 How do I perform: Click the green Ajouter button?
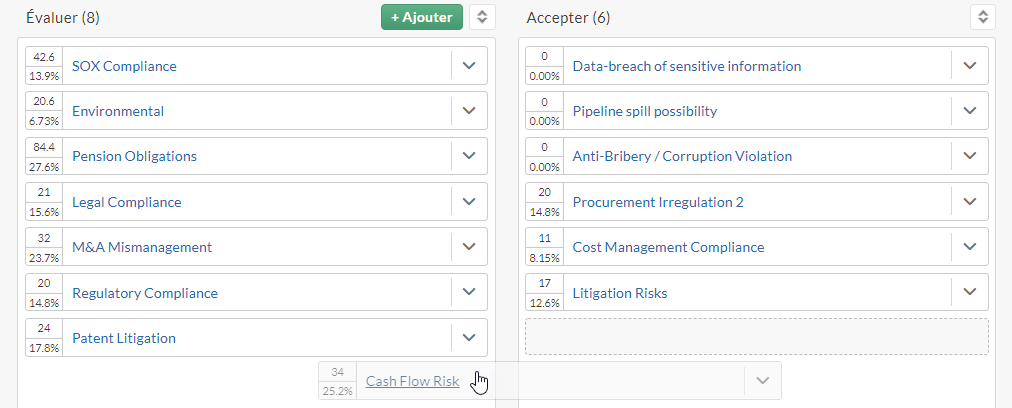pos(421,17)
